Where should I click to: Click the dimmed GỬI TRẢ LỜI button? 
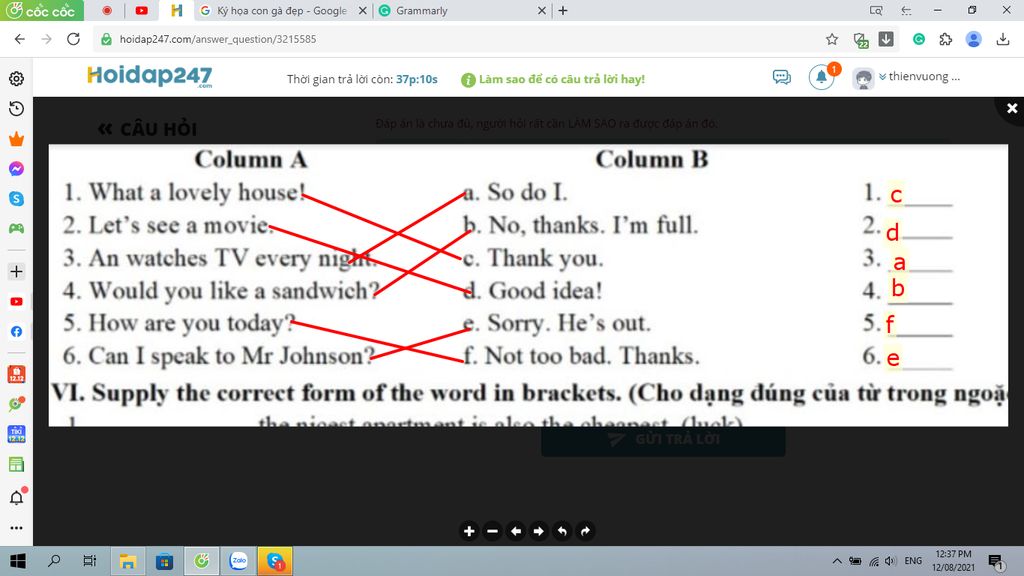[663, 441]
